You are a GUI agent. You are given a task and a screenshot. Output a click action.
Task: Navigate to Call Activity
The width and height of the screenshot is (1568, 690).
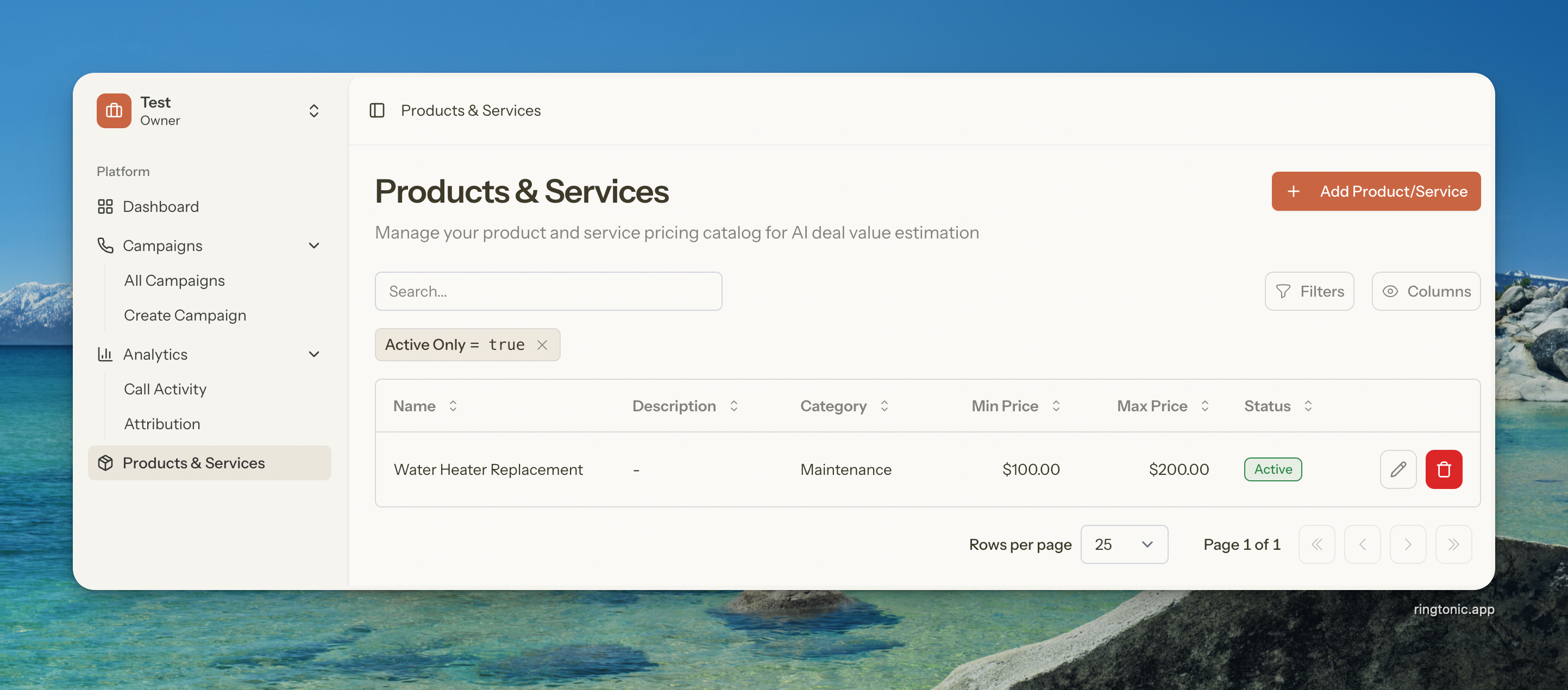(x=165, y=390)
